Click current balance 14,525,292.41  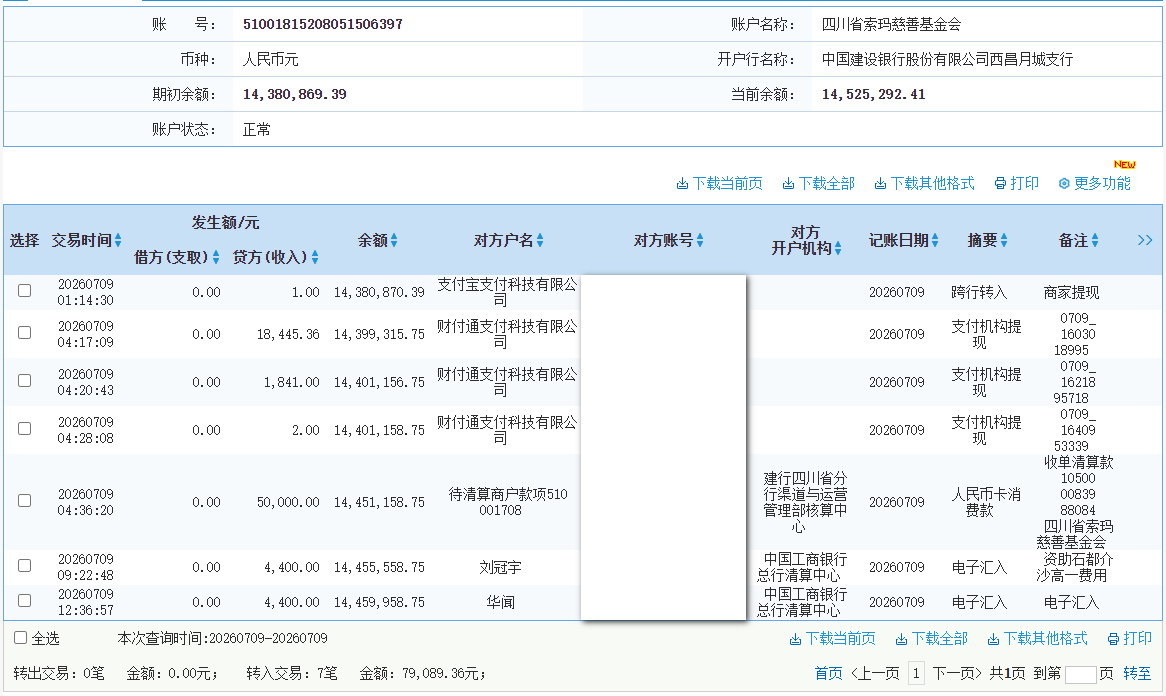pyautogui.click(x=873, y=94)
